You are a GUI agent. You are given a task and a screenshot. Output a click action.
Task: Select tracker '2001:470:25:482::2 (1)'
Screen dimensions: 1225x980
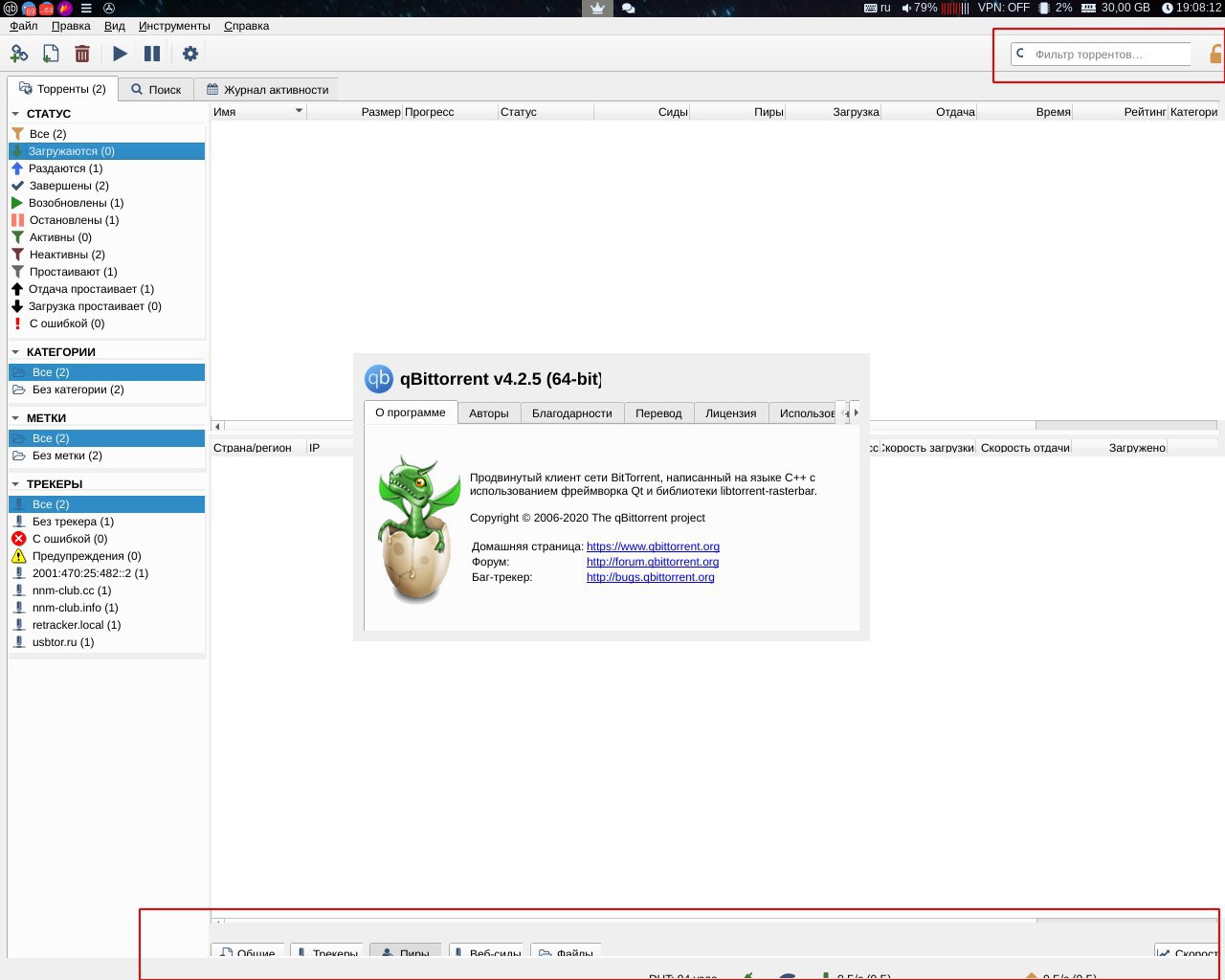pyautogui.click(x=106, y=573)
